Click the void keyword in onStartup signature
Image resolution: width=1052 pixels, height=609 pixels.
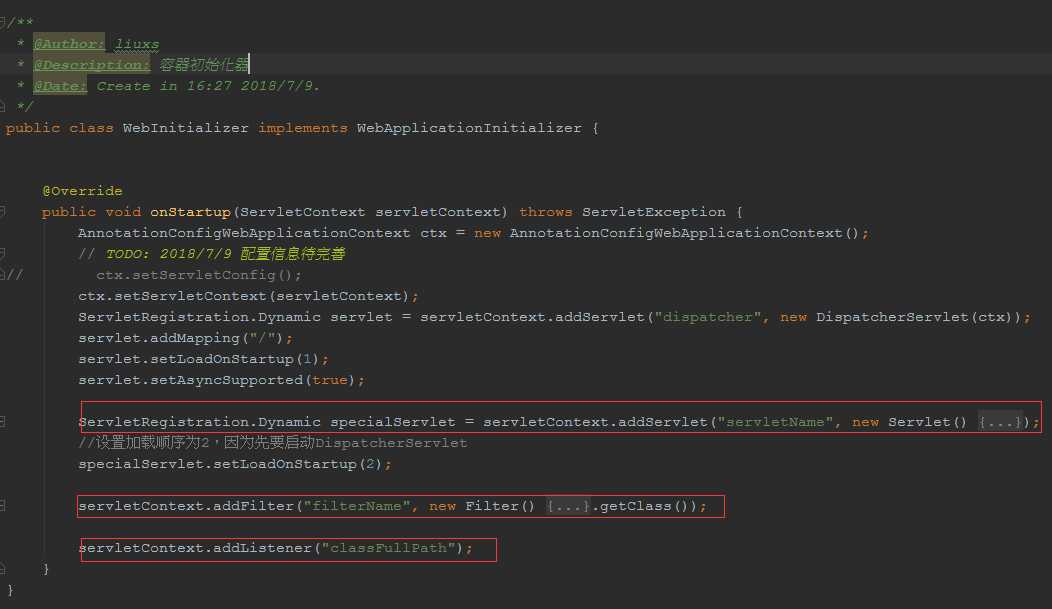(123, 212)
